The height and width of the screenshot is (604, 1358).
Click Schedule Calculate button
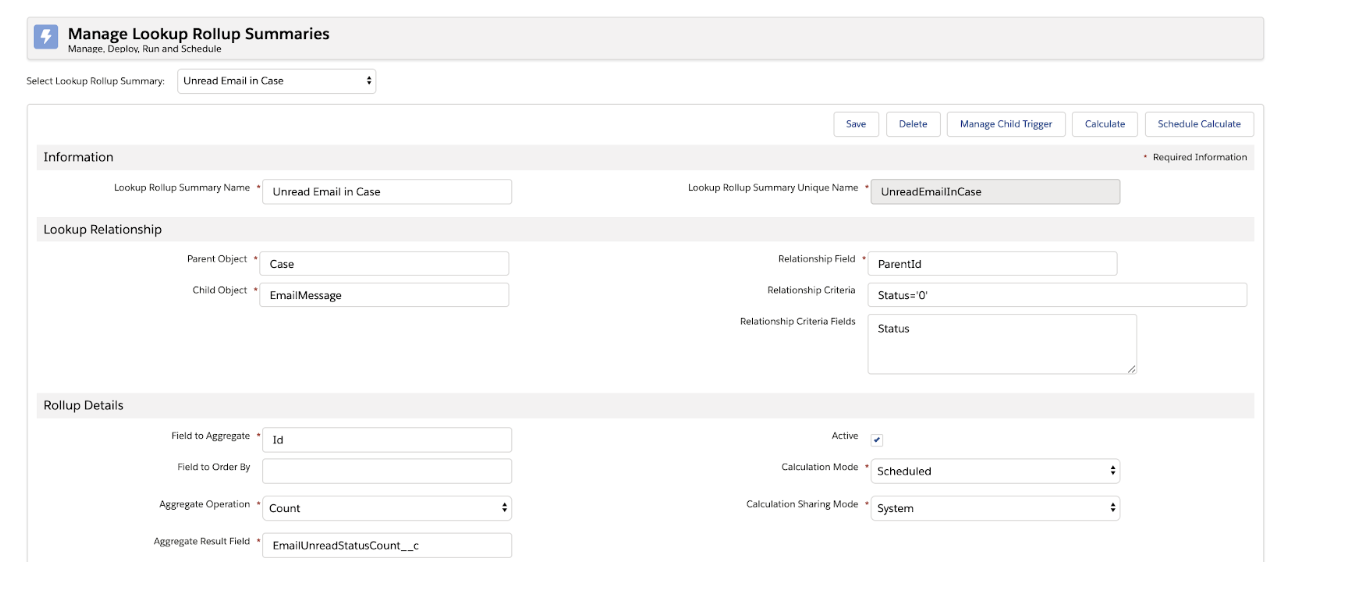coord(1199,124)
